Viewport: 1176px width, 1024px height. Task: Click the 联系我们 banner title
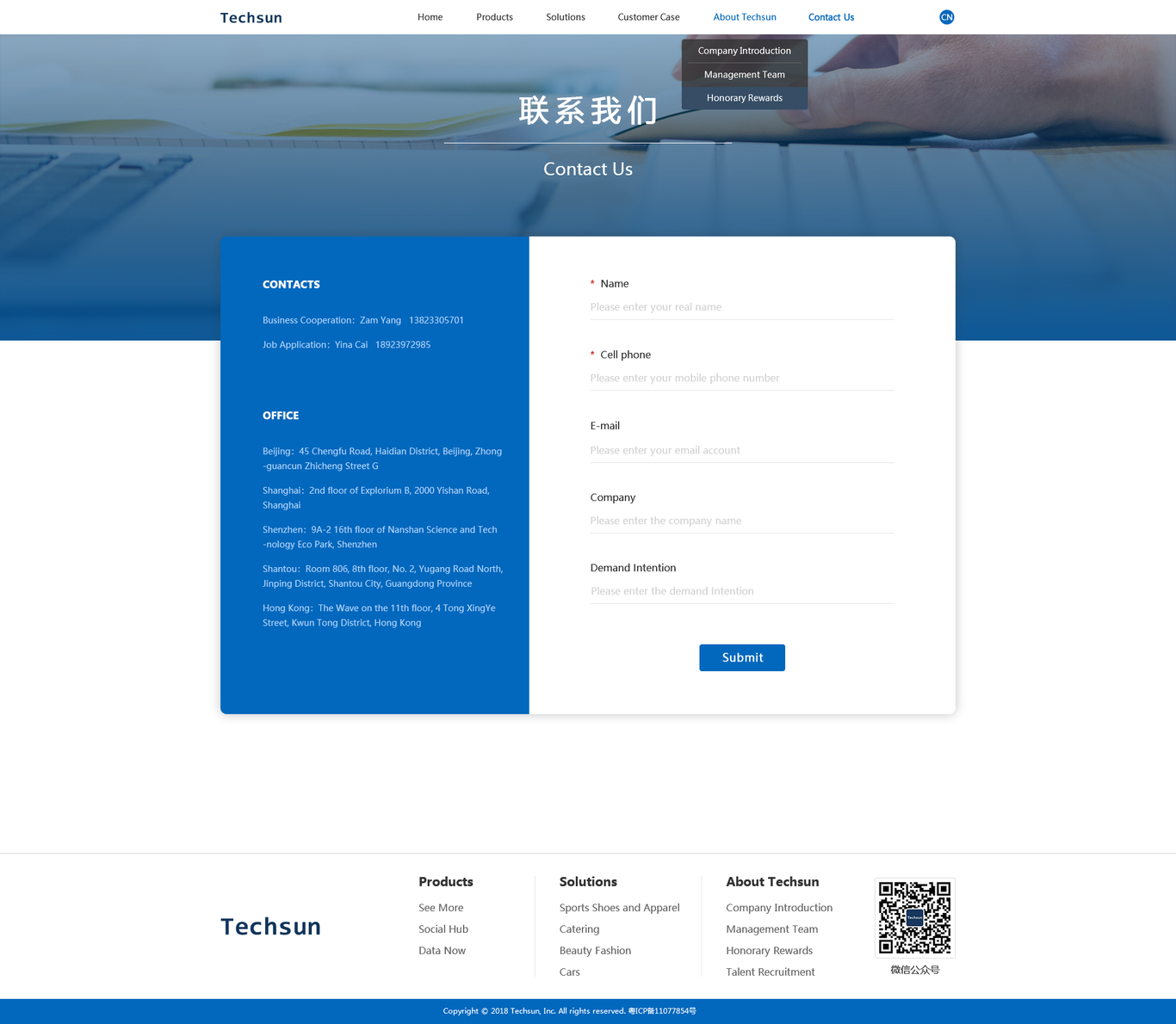pyautogui.click(x=588, y=111)
